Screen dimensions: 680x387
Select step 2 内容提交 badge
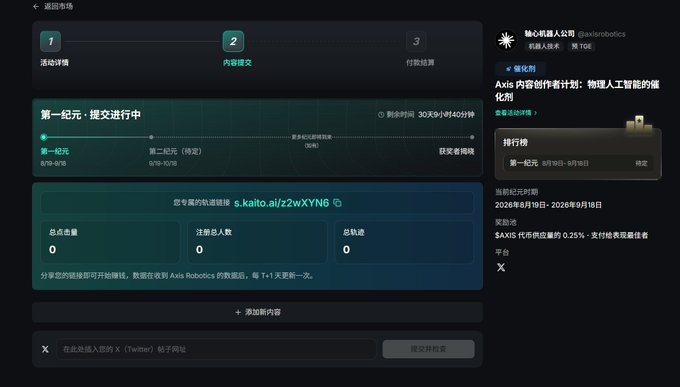[x=233, y=42]
